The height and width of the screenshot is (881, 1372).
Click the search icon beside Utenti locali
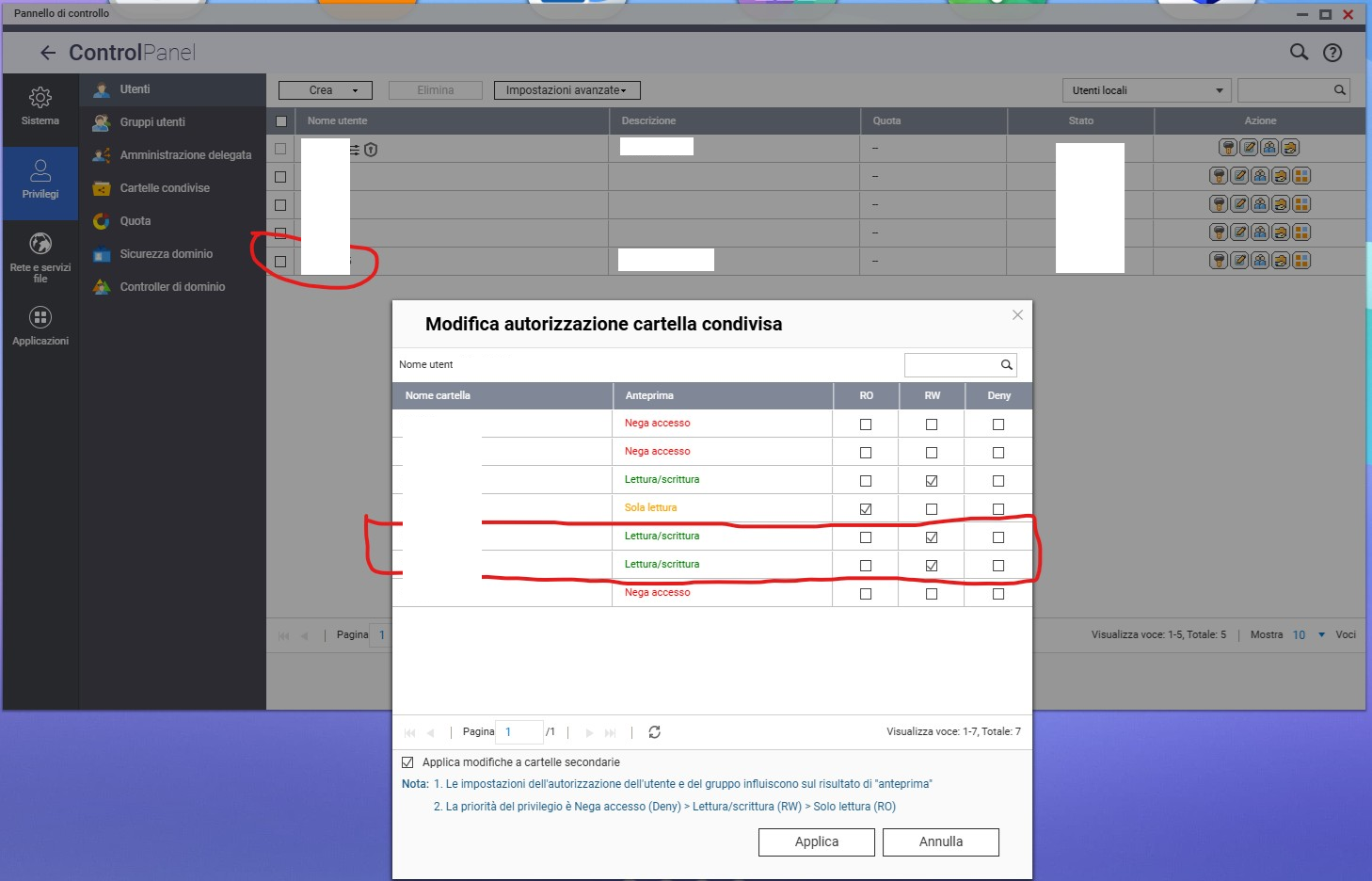click(1339, 90)
